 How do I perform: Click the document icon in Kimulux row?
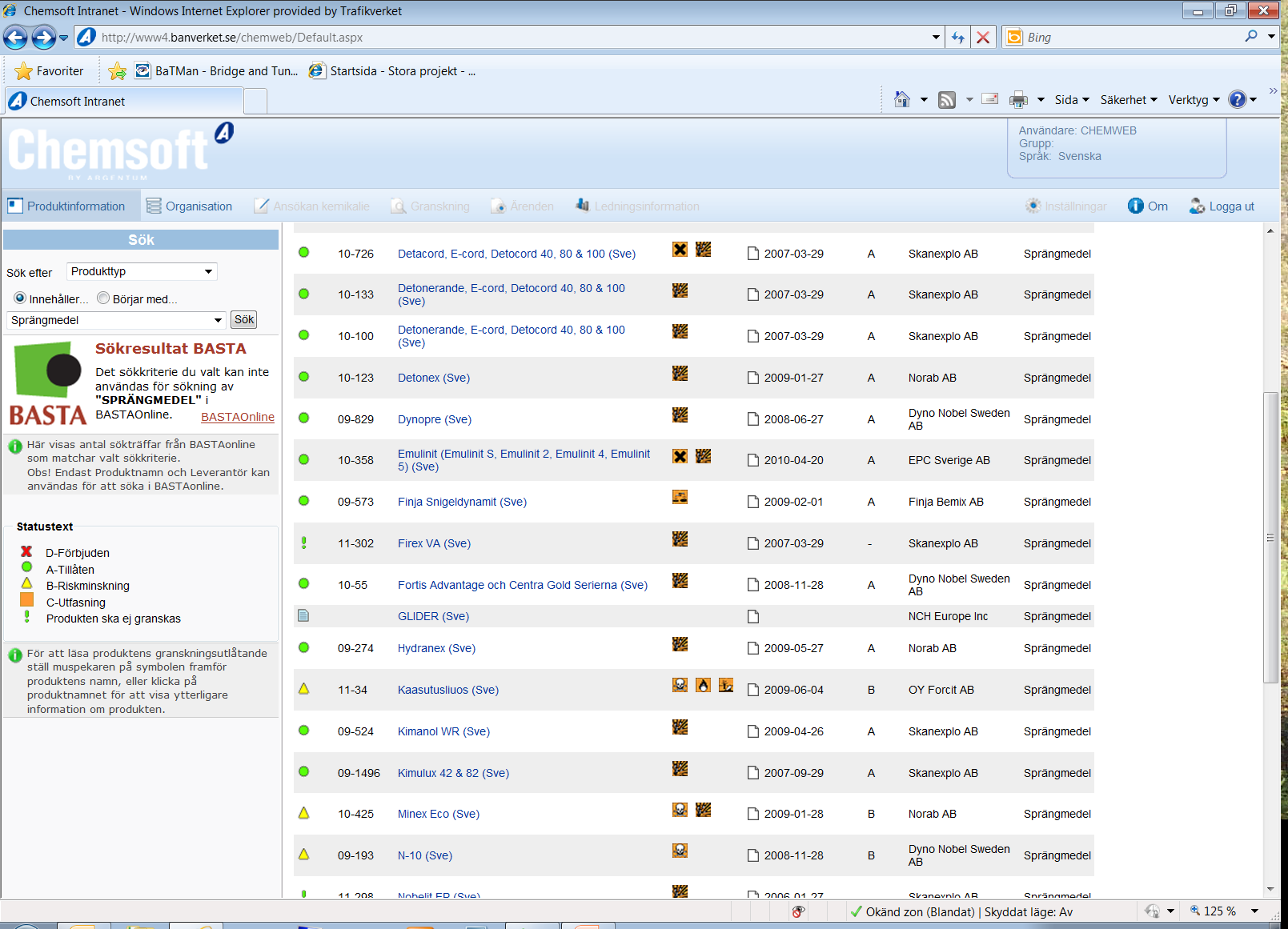click(x=752, y=773)
